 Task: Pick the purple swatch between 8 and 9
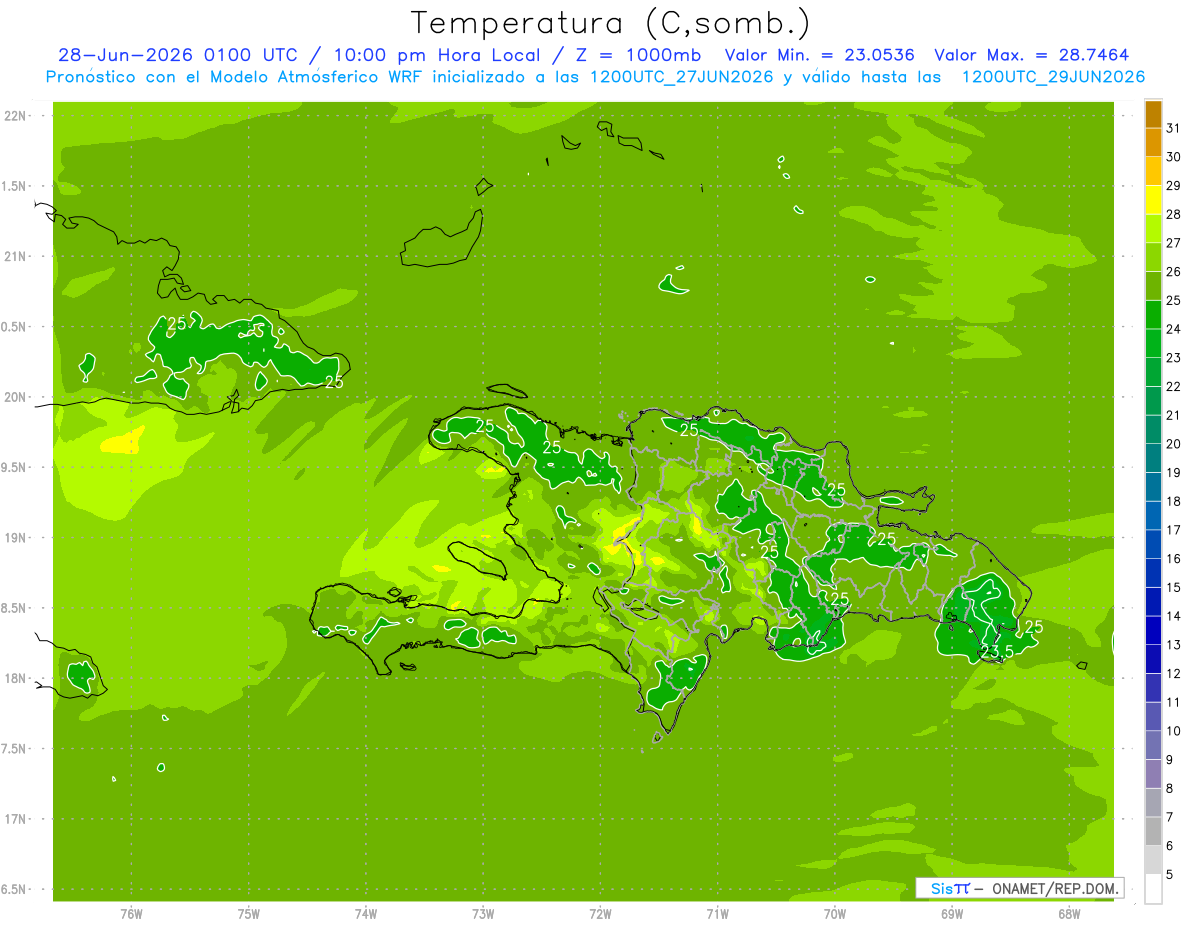tap(1153, 774)
